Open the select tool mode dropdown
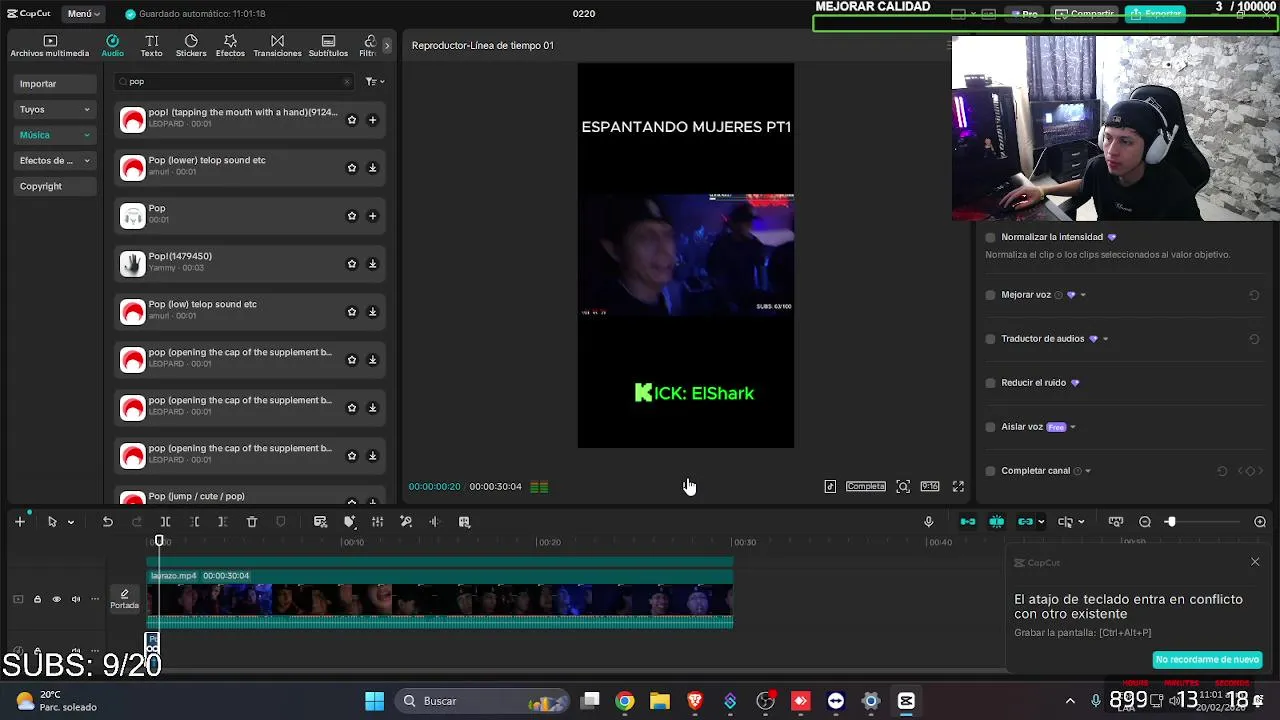This screenshot has height=720, width=1280. pos(70,522)
